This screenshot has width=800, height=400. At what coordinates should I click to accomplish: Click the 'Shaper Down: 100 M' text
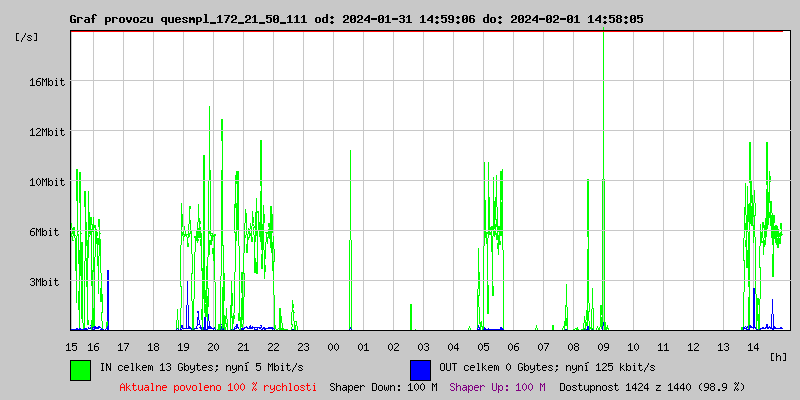click(x=383, y=386)
